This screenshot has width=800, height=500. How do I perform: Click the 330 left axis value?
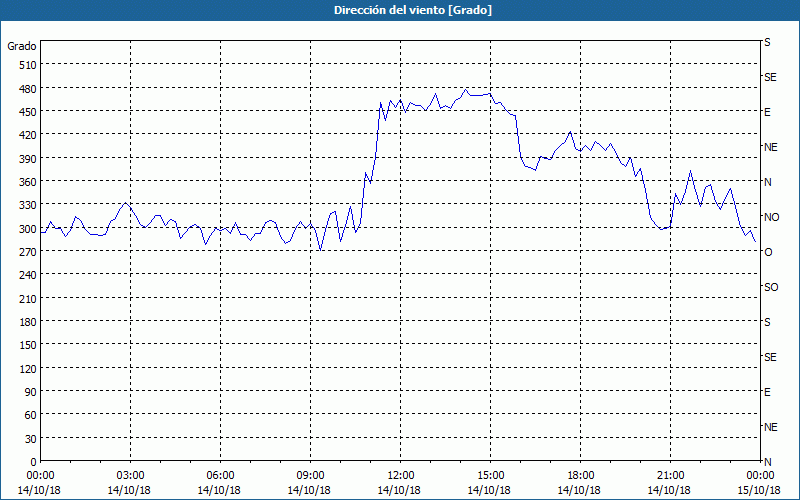click(x=28, y=205)
